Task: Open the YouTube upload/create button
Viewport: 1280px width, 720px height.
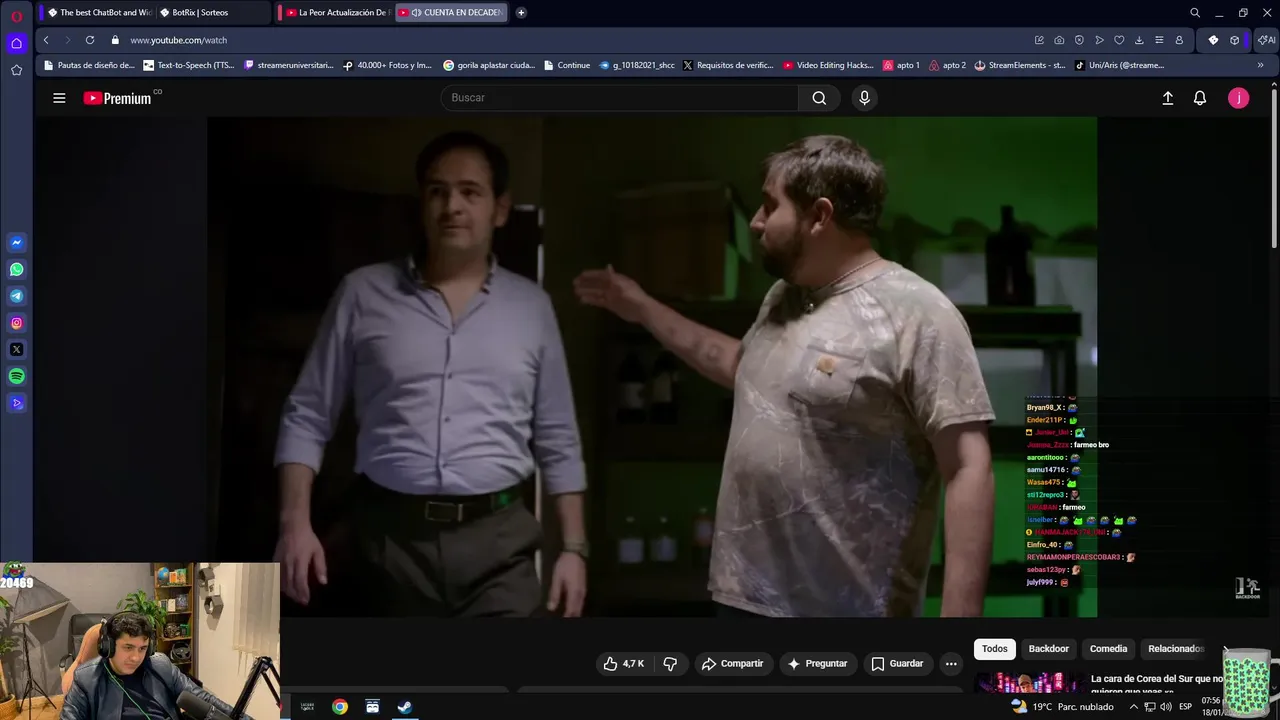Action: 1167,98
